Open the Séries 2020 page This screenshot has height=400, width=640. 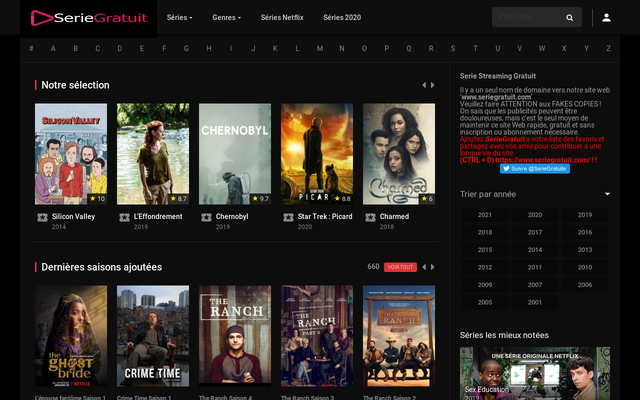[x=342, y=18]
